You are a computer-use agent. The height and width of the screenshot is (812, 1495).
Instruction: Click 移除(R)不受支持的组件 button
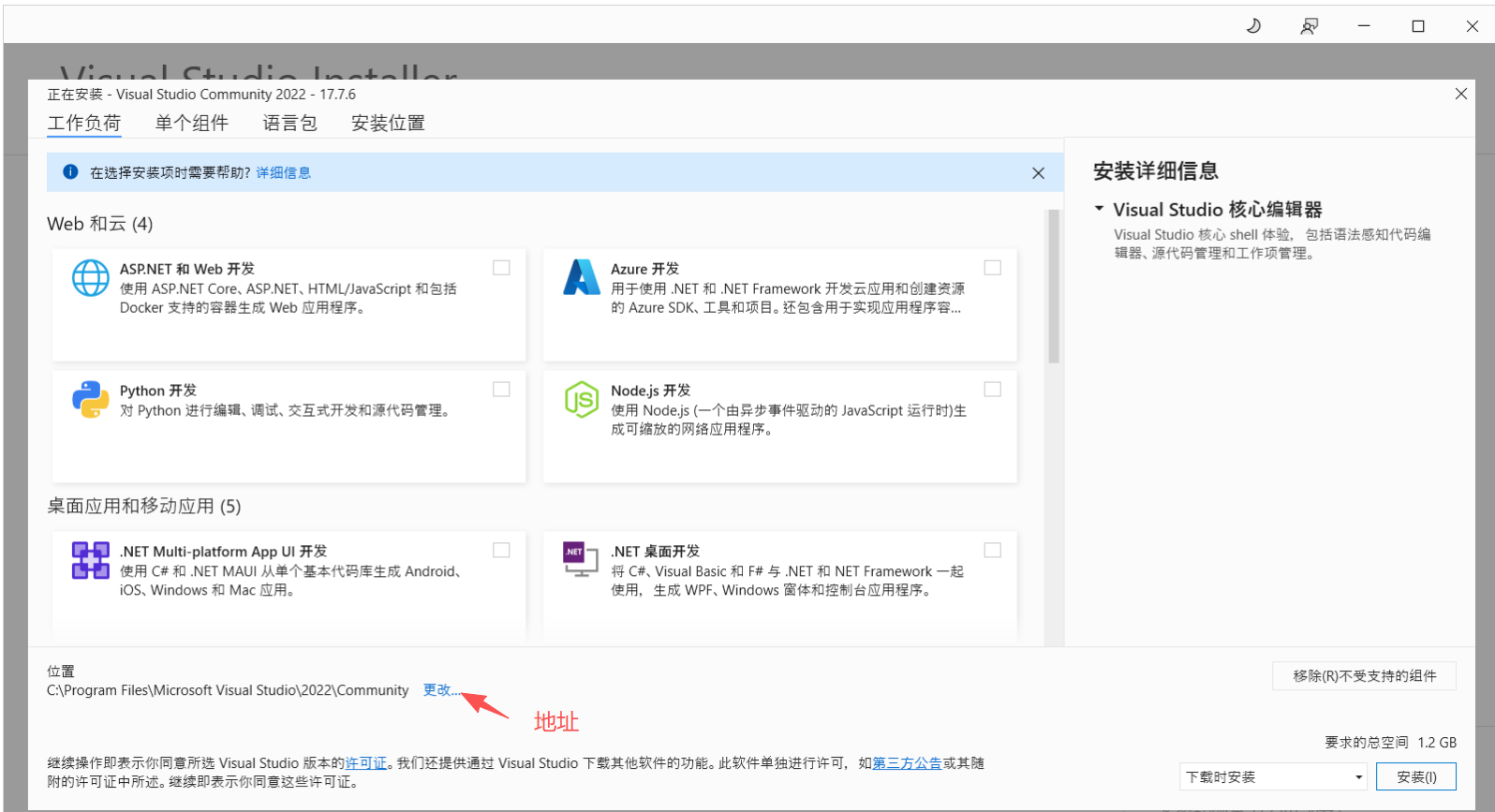coord(1364,676)
